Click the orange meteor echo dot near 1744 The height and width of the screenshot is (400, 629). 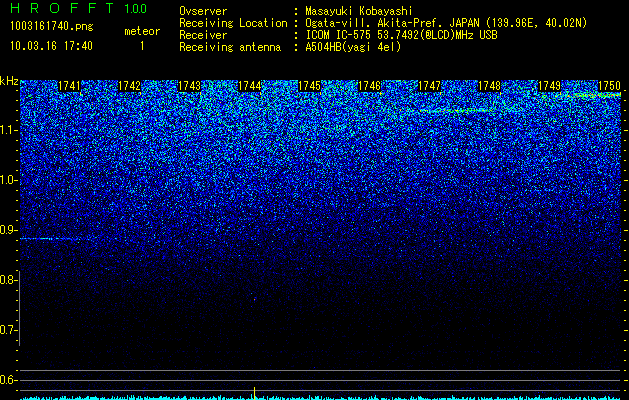(x=254, y=299)
